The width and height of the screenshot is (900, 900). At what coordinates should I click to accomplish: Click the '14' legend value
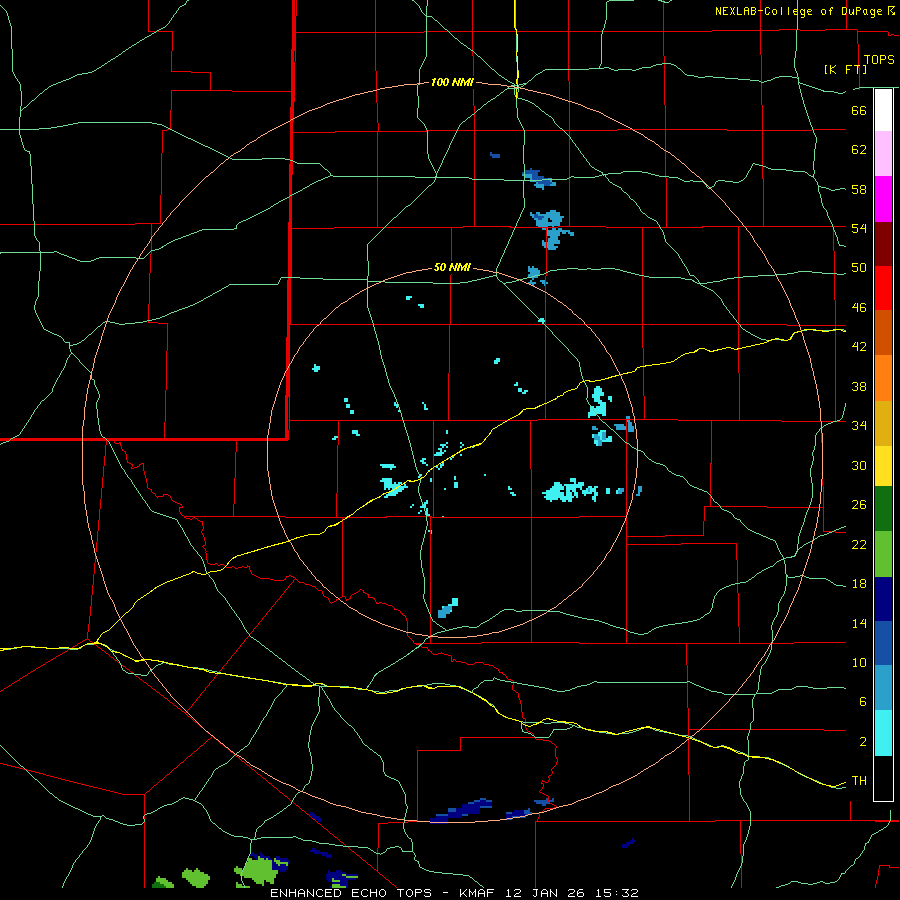click(x=859, y=623)
